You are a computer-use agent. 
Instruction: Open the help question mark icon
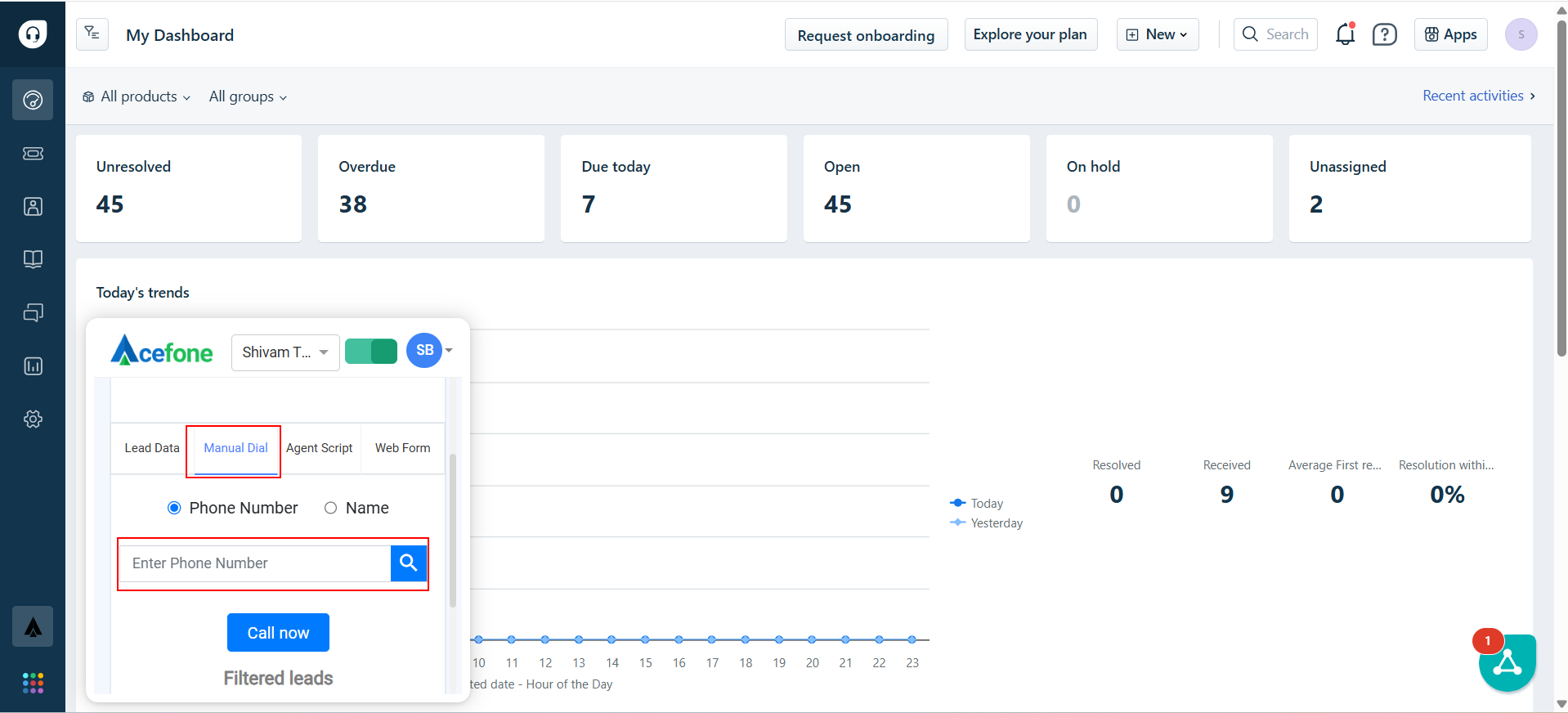tap(1384, 34)
